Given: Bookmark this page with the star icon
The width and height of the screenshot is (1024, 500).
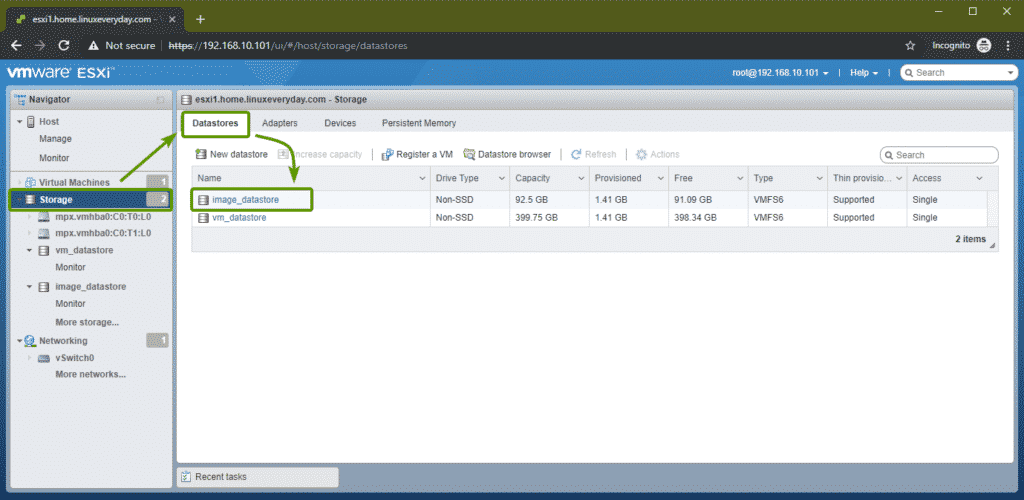Looking at the screenshot, I should click(x=910, y=45).
